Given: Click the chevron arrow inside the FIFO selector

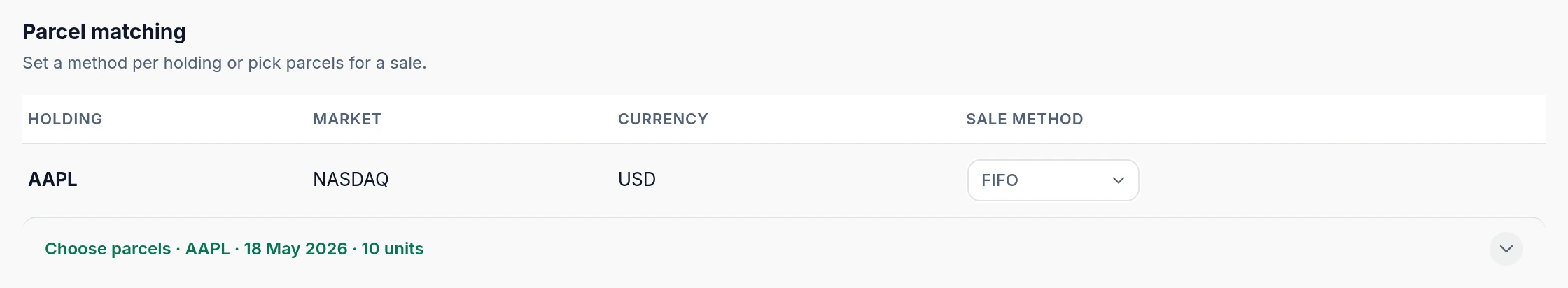Looking at the screenshot, I should pyautogui.click(x=1118, y=180).
